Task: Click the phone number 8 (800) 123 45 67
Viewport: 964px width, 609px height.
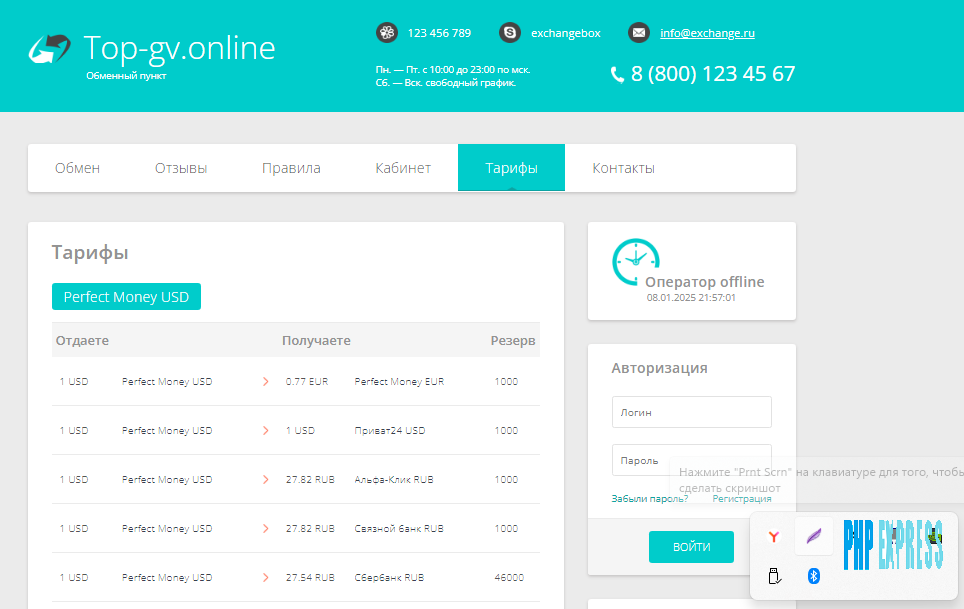Action: pyautogui.click(x=713, y=74)
